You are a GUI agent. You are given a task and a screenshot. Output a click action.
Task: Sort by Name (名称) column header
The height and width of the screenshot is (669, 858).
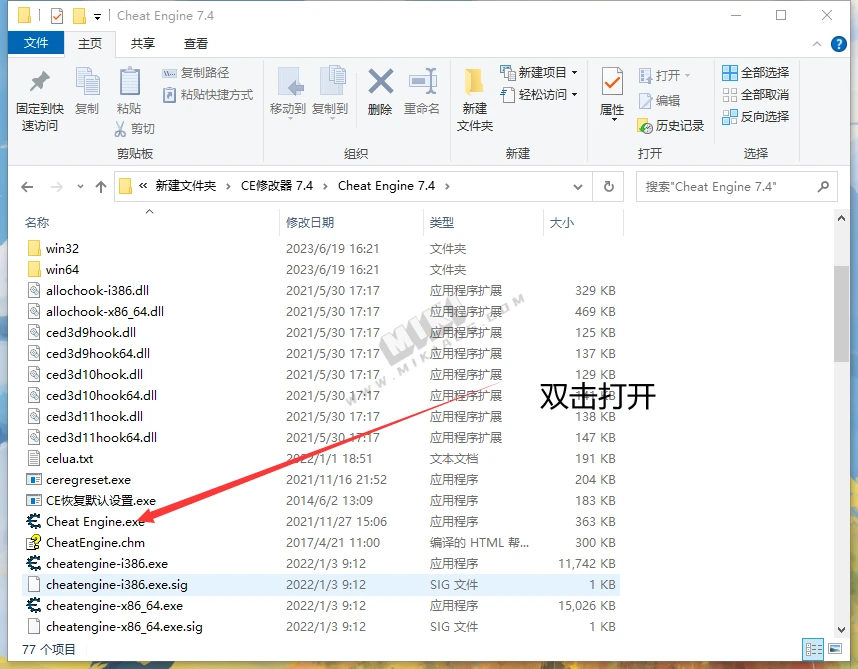tap(37, 223)
